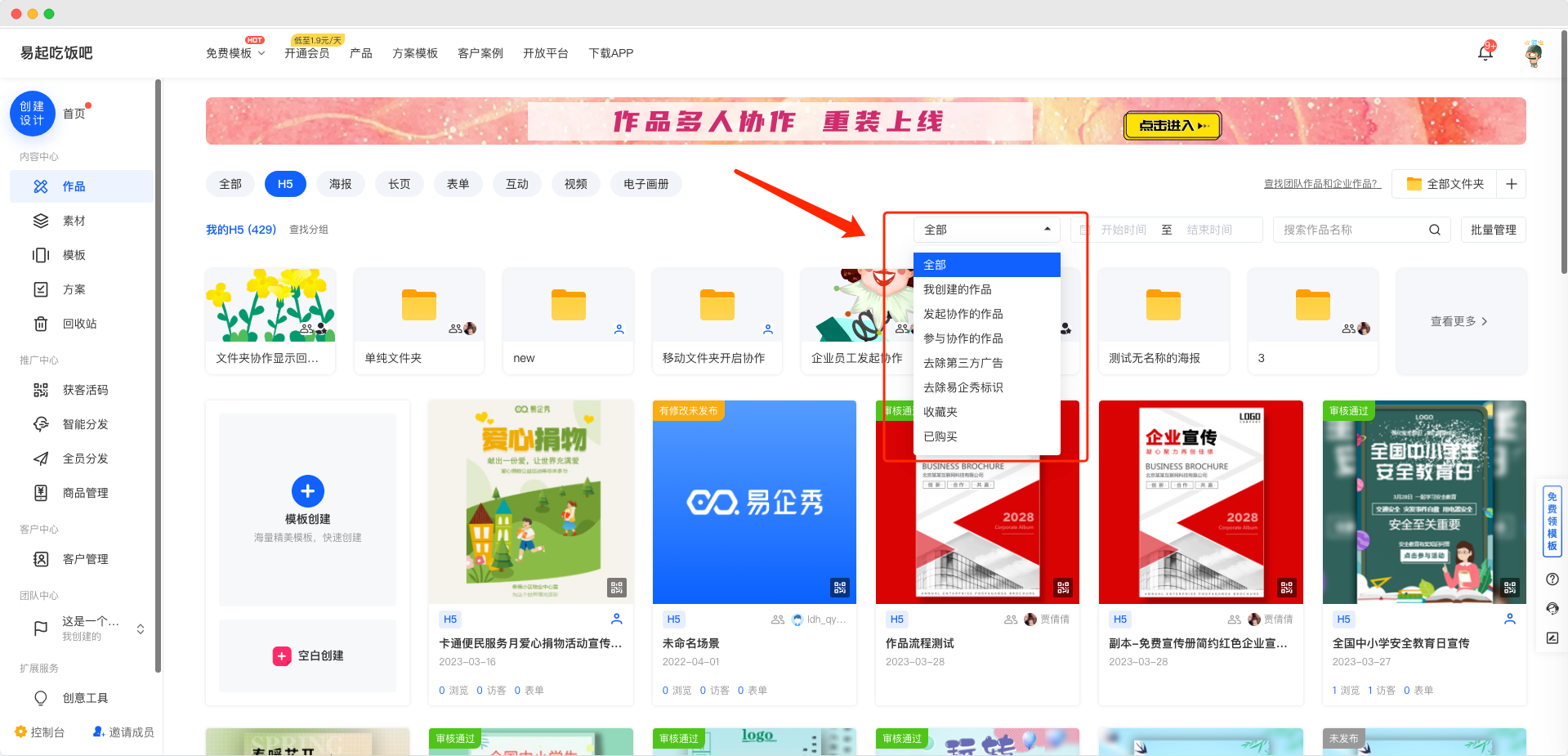Click QR code icon on 易企秀 thumbnail
Screen dimensions: 1568x756
pos(839,588)
